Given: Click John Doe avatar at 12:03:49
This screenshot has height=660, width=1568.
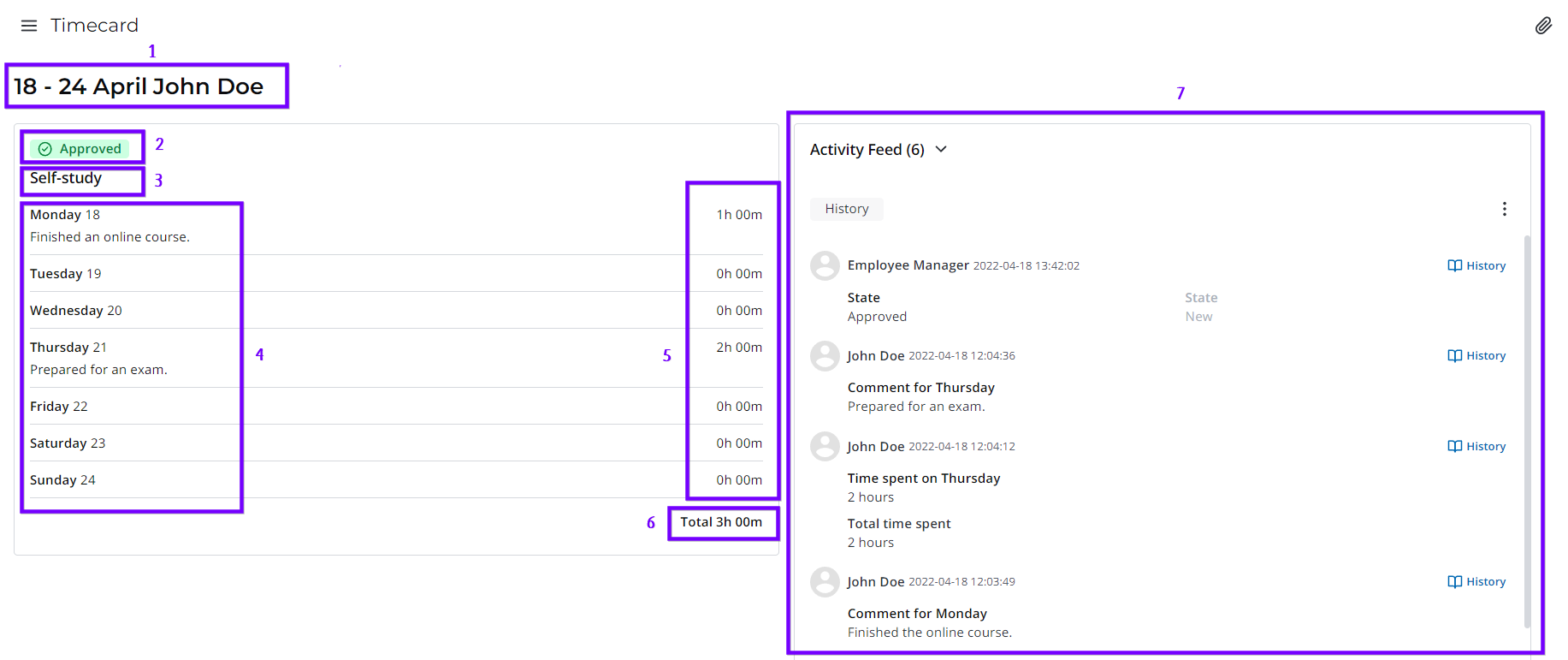Looking at the screenshot, I should (825, 582).
